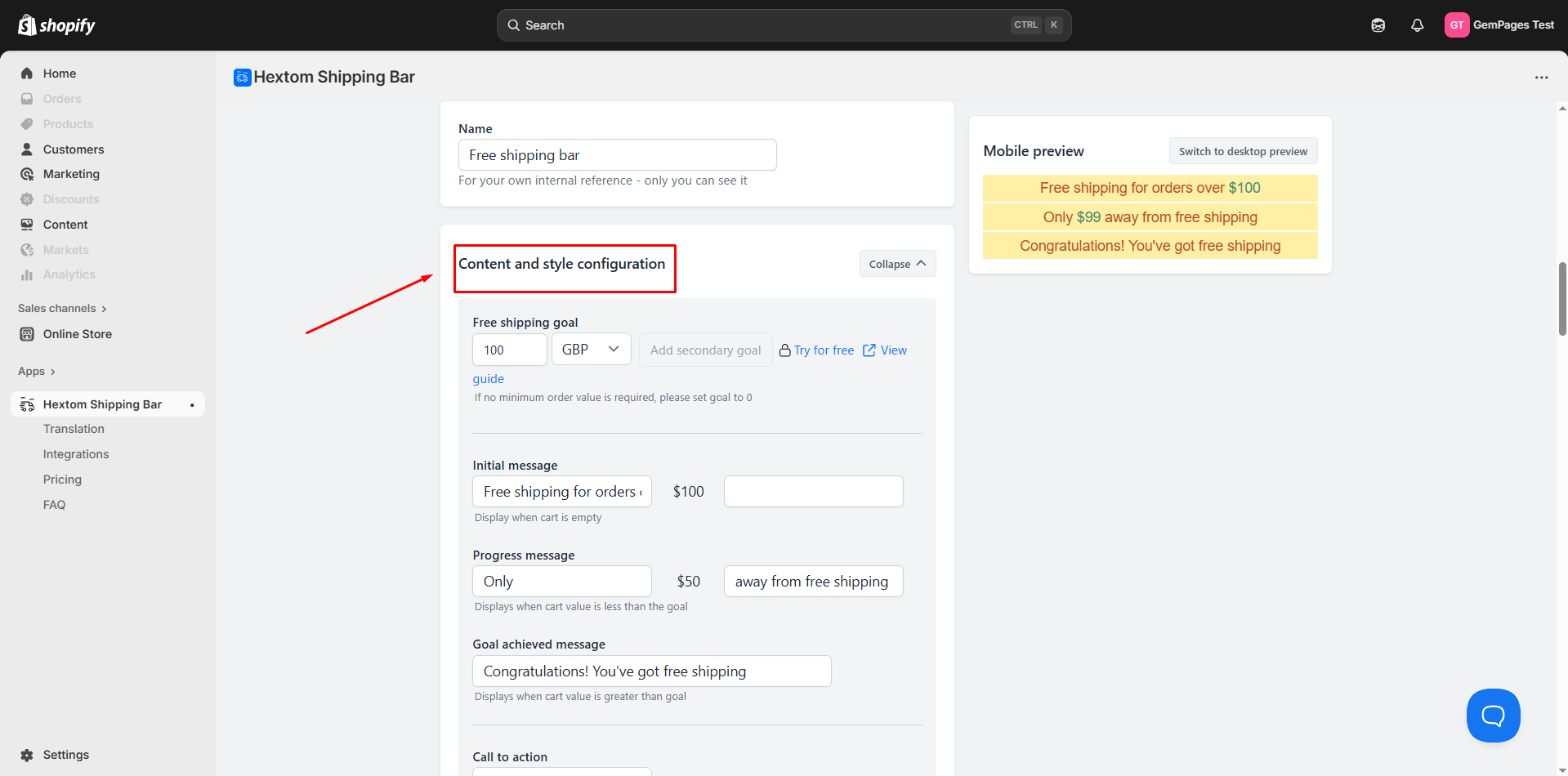Click the GT account avatar
1568x776 pixels.
(1456, 25)
